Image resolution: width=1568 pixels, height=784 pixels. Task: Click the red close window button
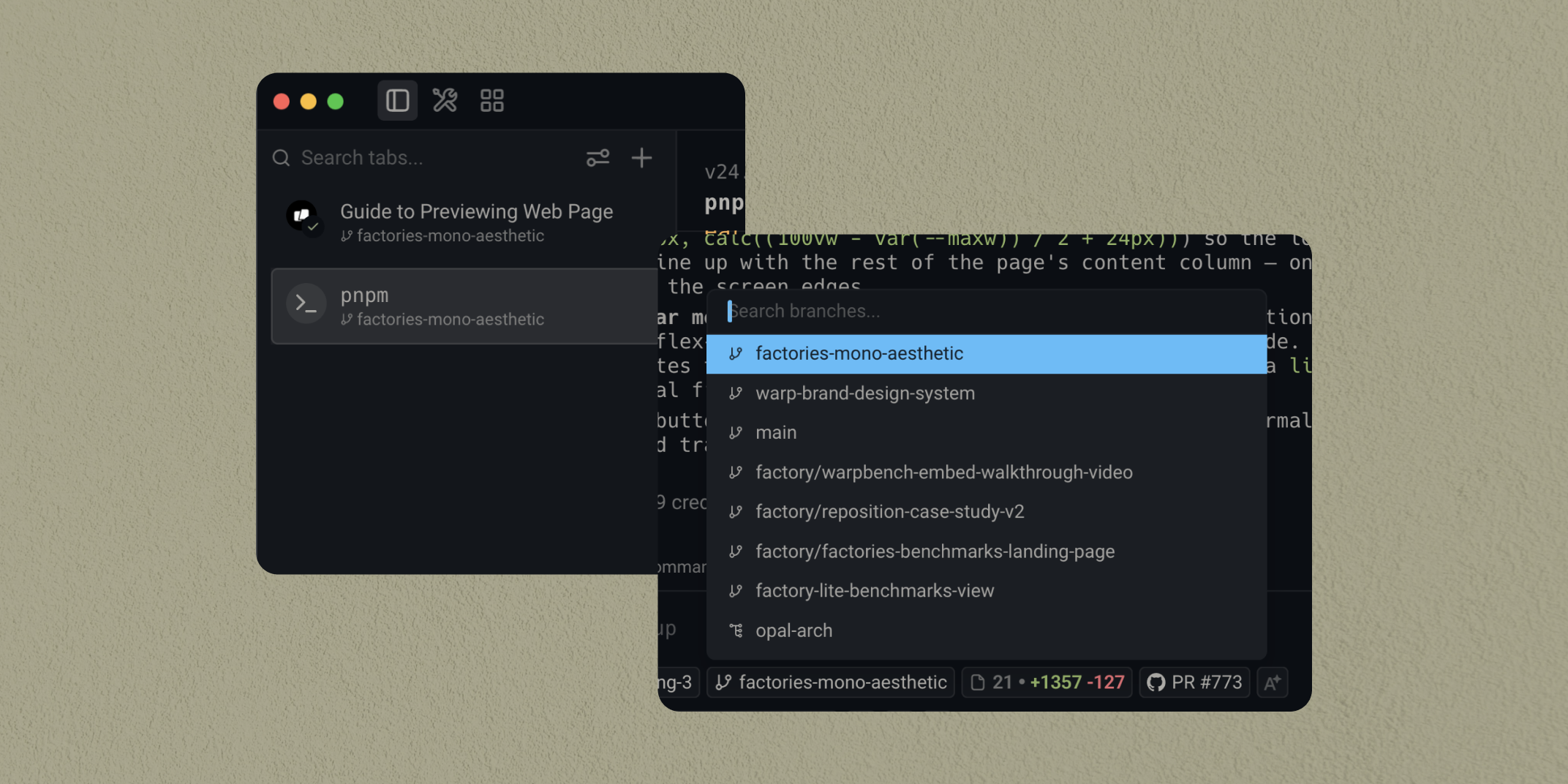pyautogui.click(x=282, y=101)
